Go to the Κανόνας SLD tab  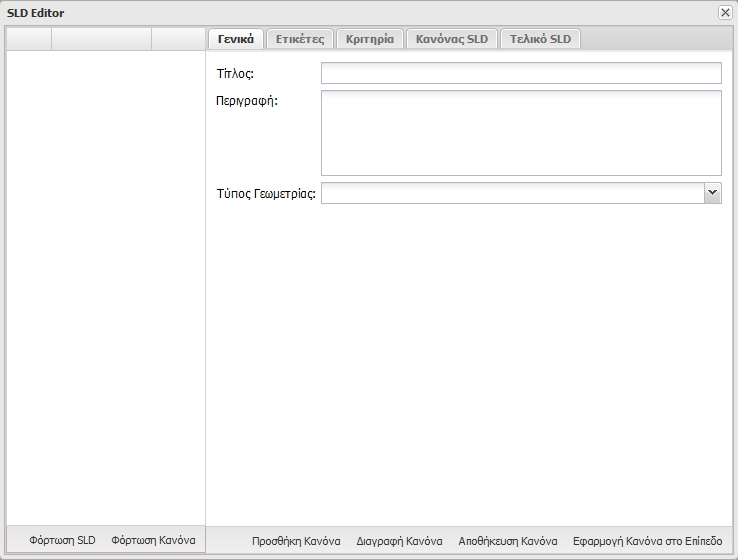pyautogui.click(x=452, y=39)
